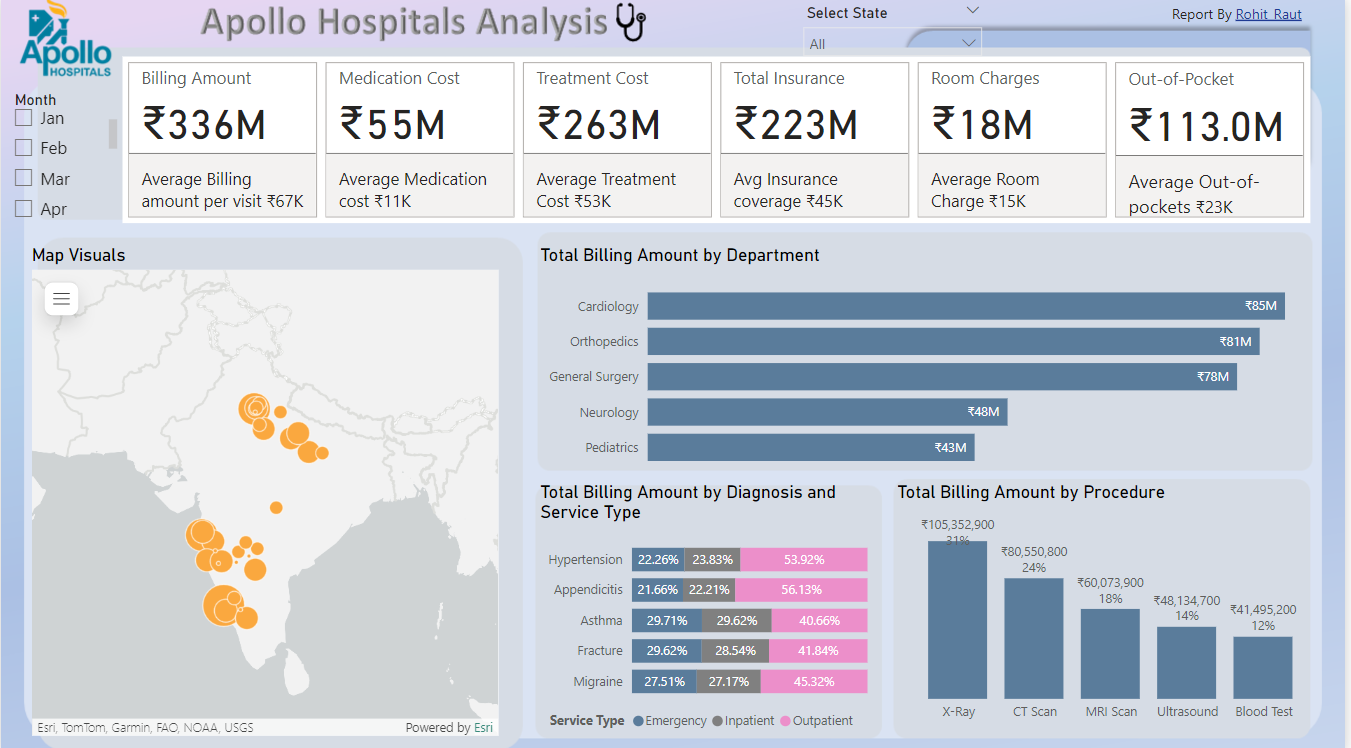Screen dimensions: 1351x748
Task: Collapse the Select State slicer header chevron
Action: click(x=973, y=11)
